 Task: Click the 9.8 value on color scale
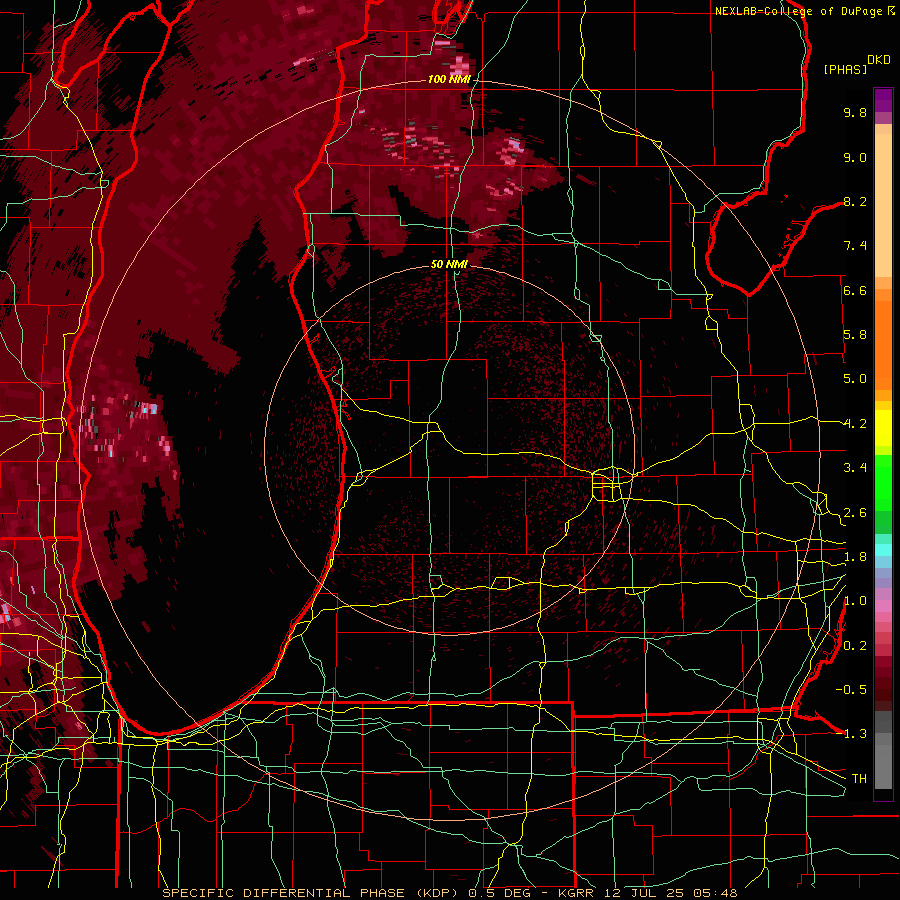tap(855, 112)
